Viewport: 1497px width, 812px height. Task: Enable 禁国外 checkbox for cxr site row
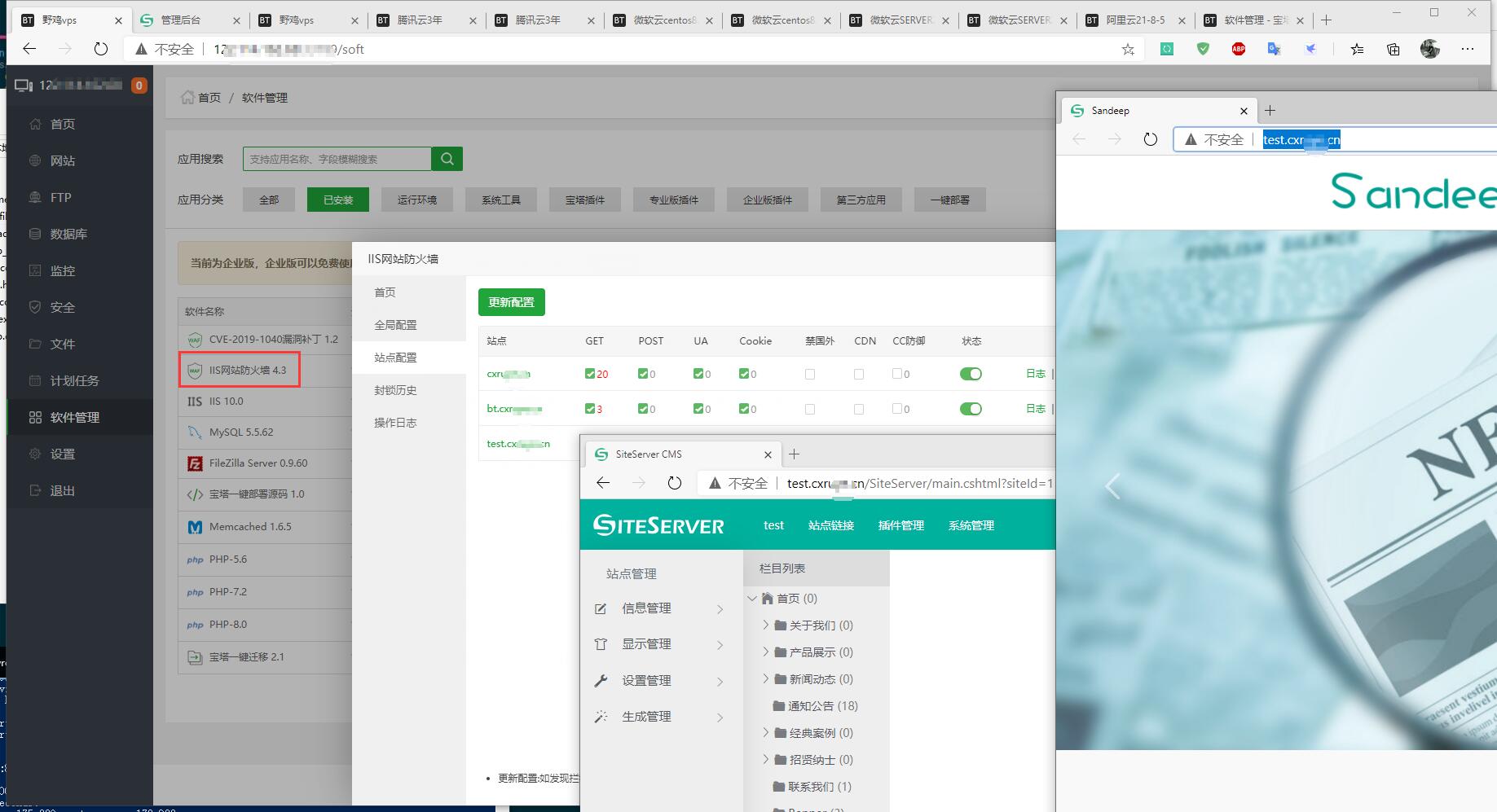[x=810, y=374]
